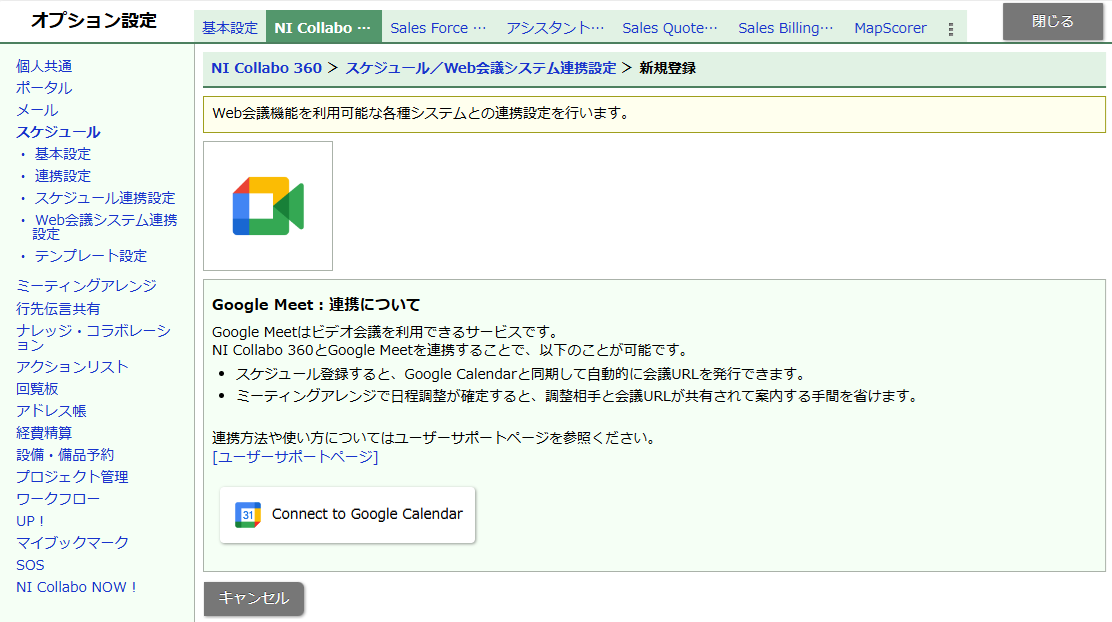Open the Sales Quote tab
This screenshot has height=622, width=1112.
click(670, 28)
